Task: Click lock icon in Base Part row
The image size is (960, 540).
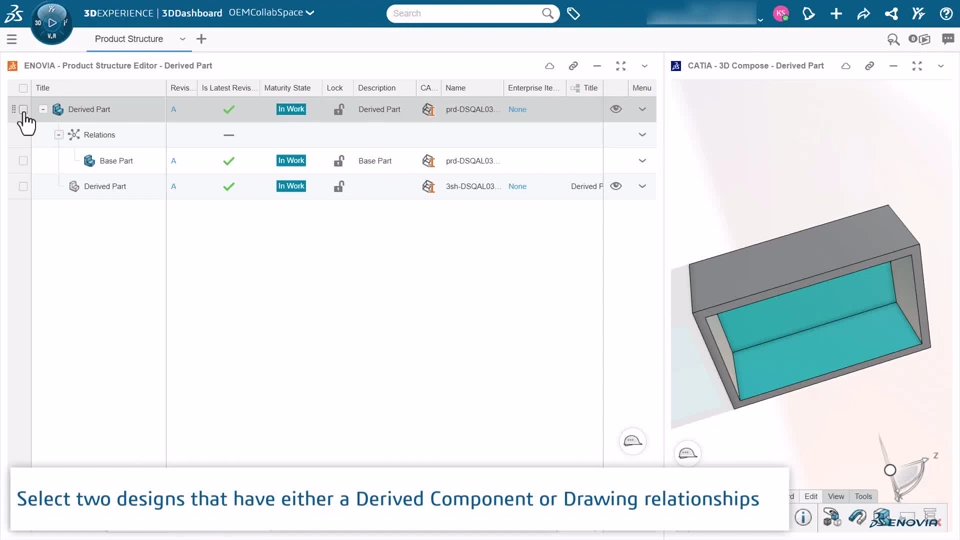Action: point(339,160)
